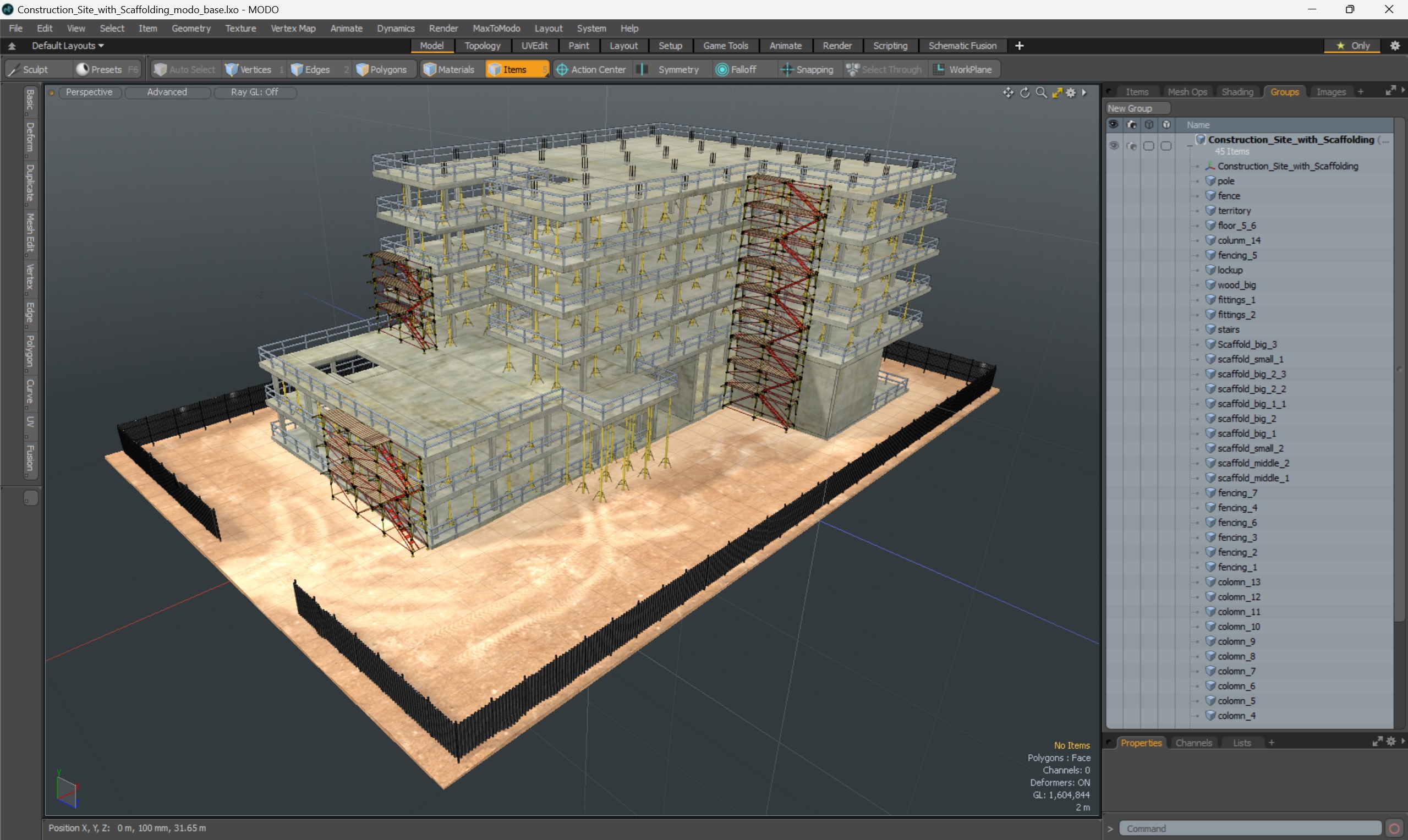This screenshot has height=840, width=1408.
Task: Select wood_big item in list
Action: tap(1236, 286)
